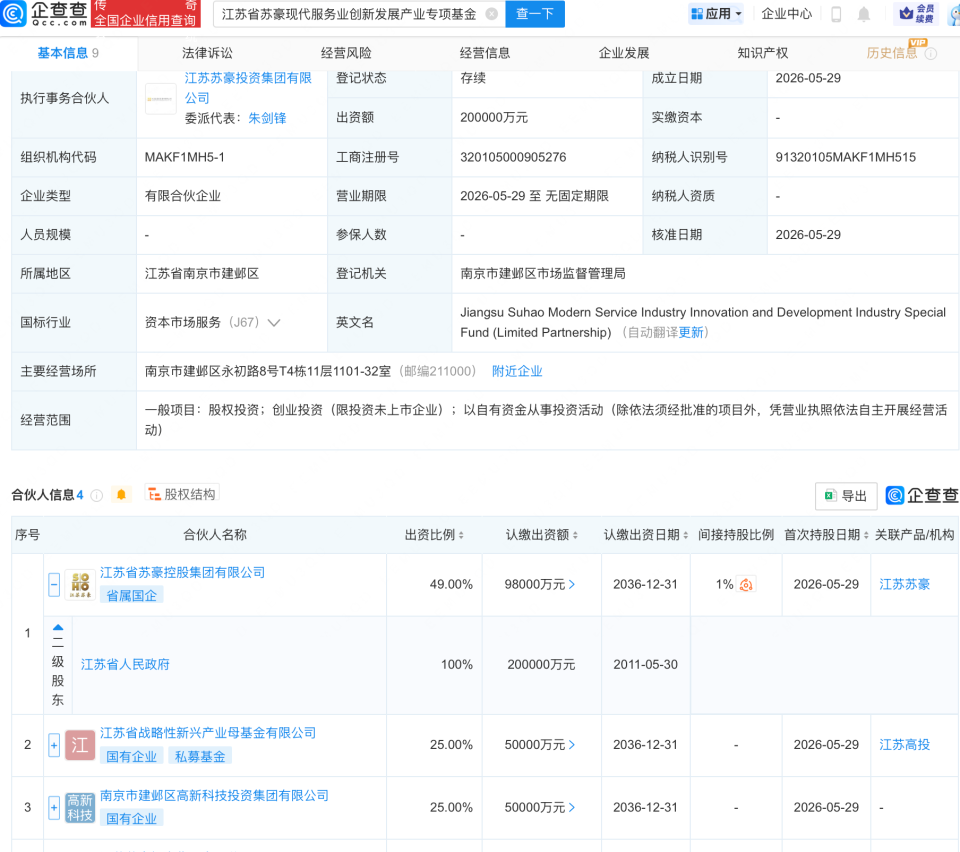Viewport: 960px width, 852px height.
Task: Clear the search box with the X icon
Action: (x=491, y=13)
